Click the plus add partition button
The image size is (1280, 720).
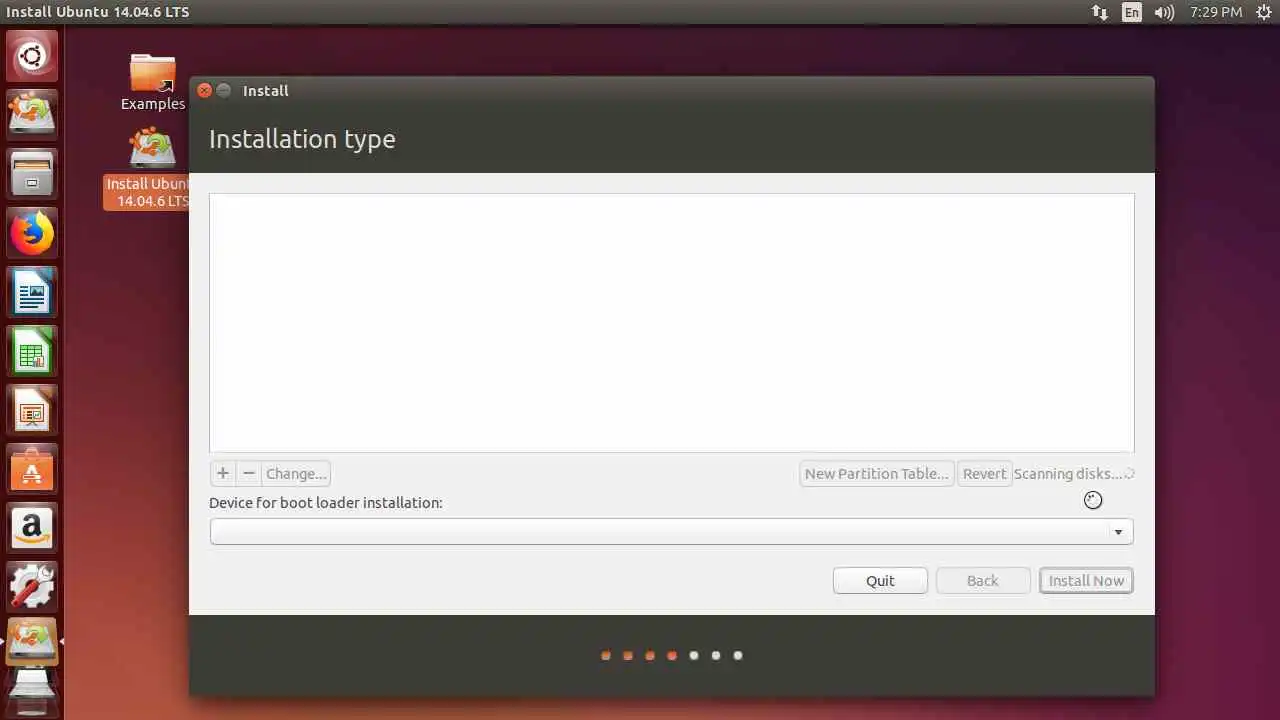coord(223,473)
